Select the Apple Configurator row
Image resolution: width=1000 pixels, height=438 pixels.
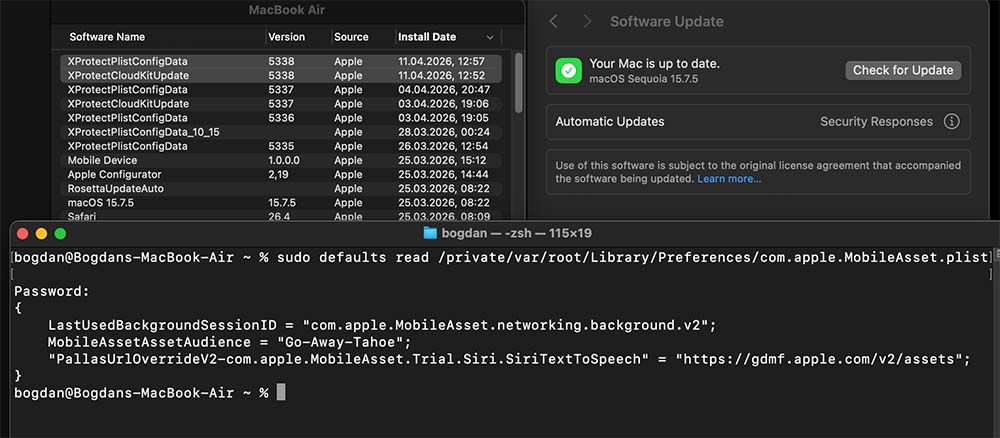click(281, 175)
